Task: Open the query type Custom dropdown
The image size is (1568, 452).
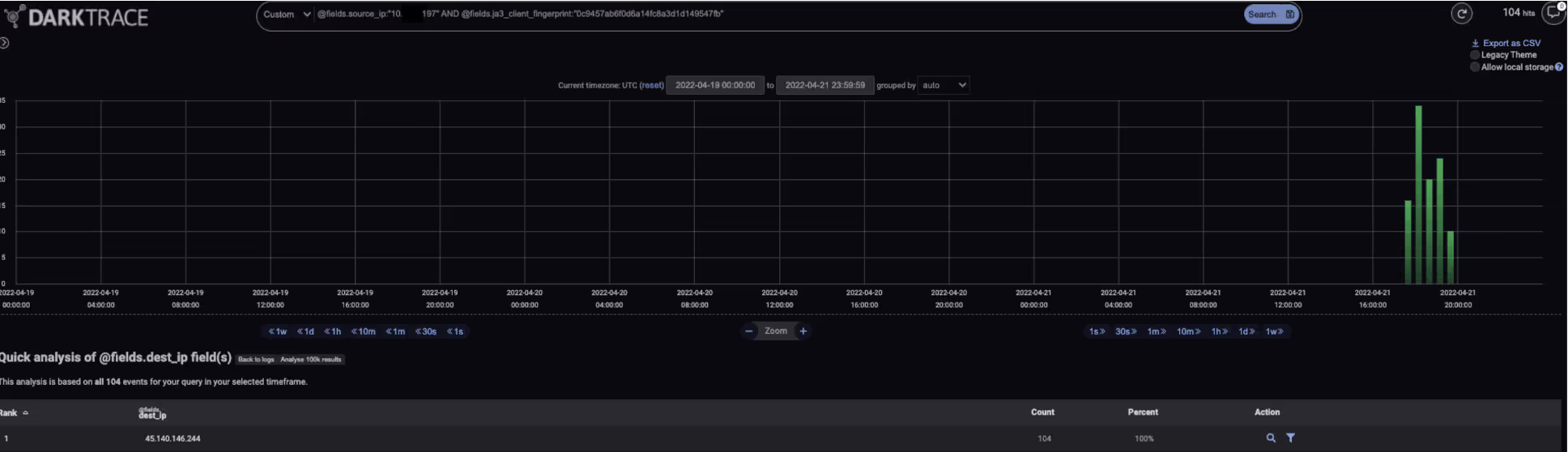Action: [287, 15]
